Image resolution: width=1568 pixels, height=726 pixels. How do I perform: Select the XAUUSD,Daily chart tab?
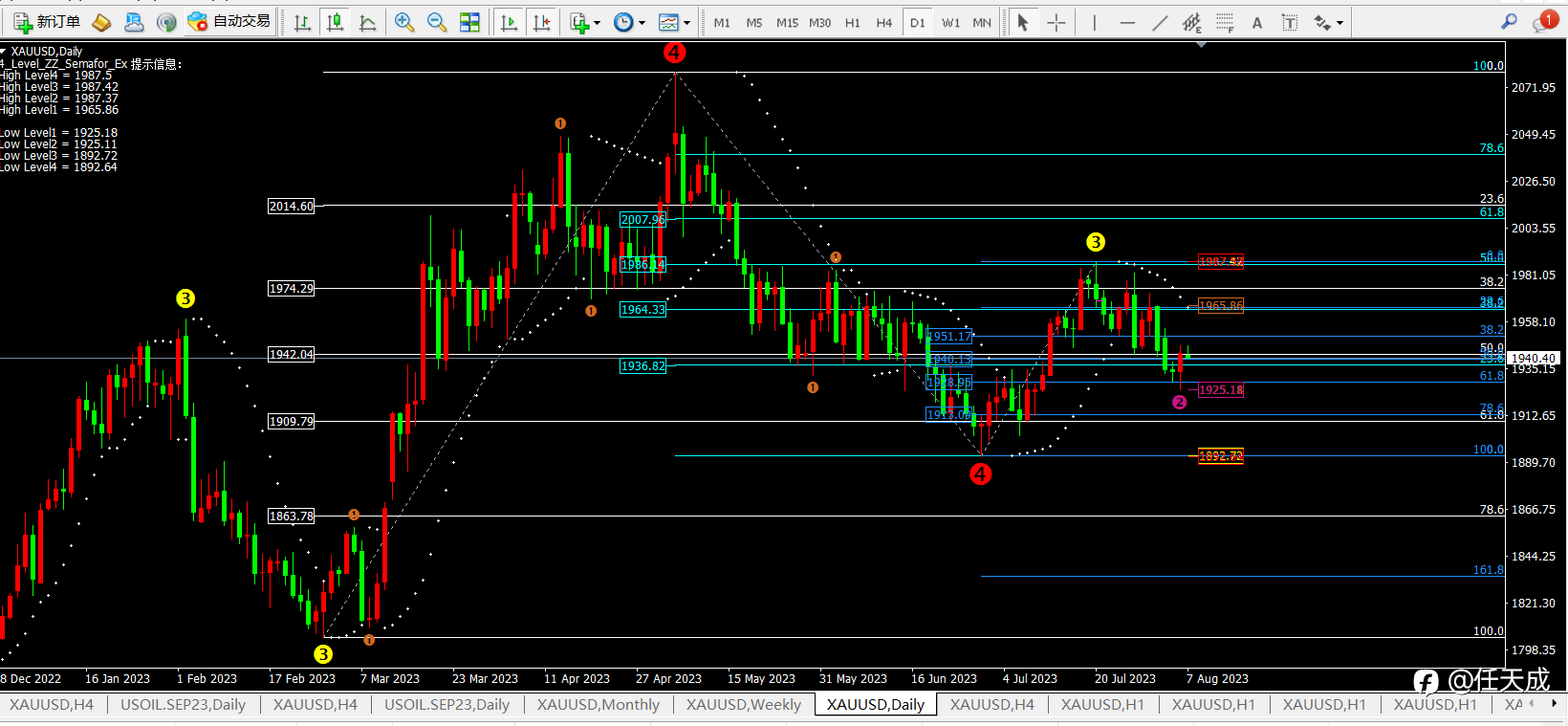coord(875,704)
